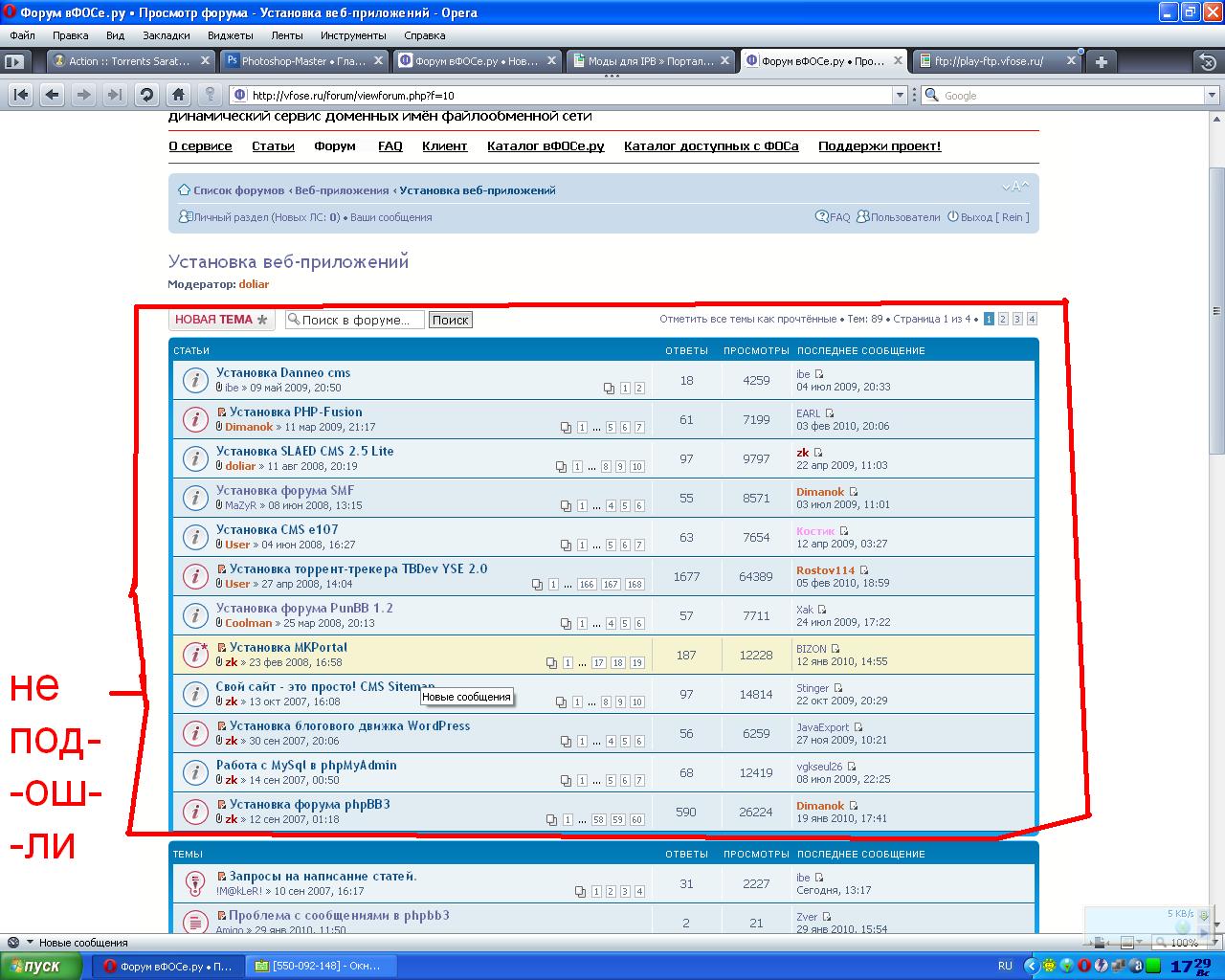
Task: Open the Закладки menu
Action: coord(166,35)
